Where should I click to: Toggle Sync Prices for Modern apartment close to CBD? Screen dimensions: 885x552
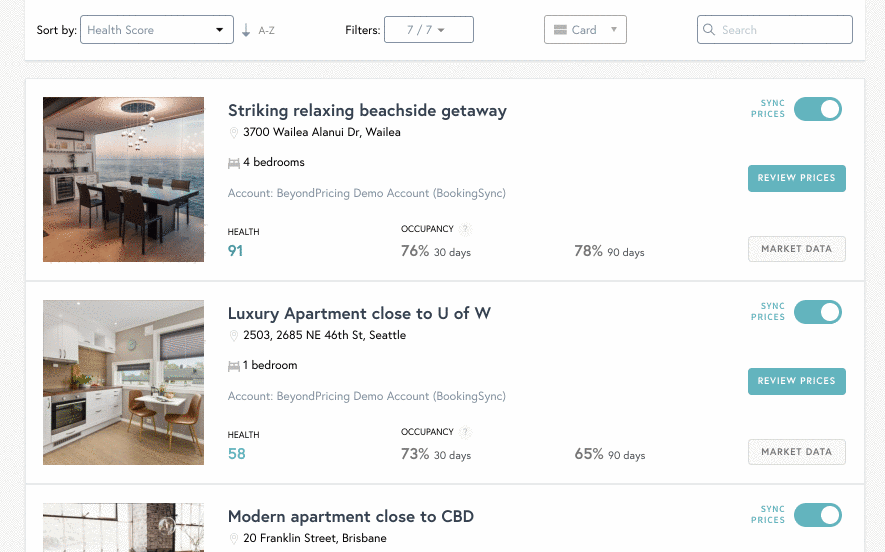tap(817, 515)
